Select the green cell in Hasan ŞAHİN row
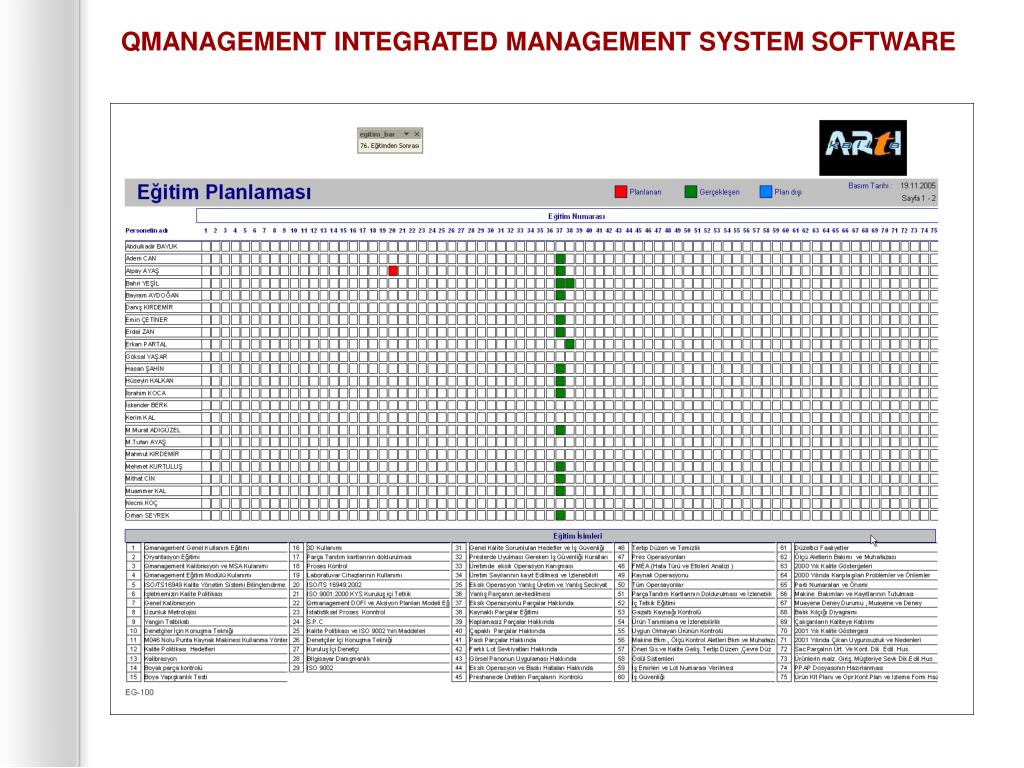Viewport: 1024px width, 768px height. (560, 369)
